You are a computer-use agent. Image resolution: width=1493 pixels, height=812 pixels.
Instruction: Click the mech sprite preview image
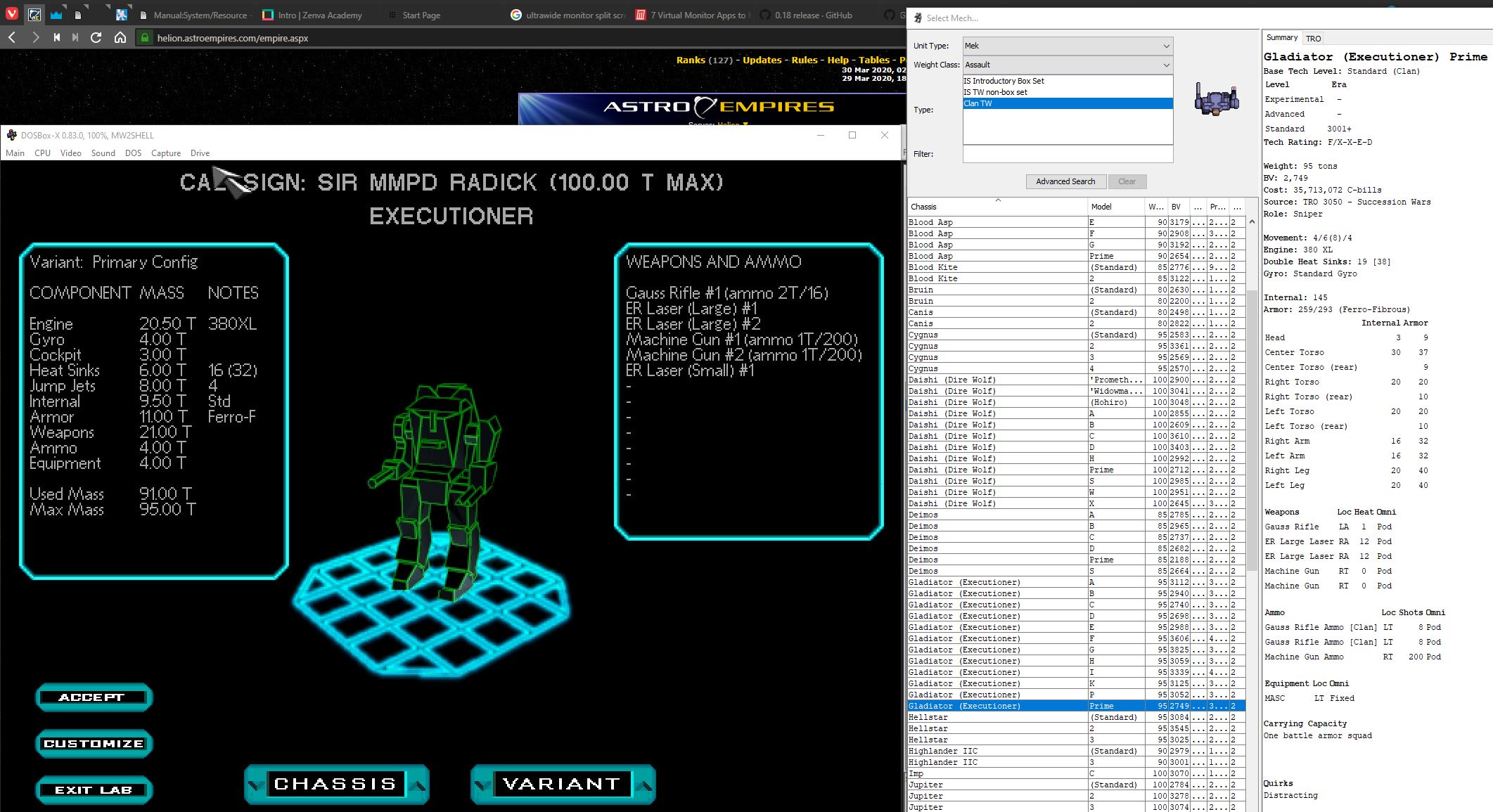coord(1216,98)
